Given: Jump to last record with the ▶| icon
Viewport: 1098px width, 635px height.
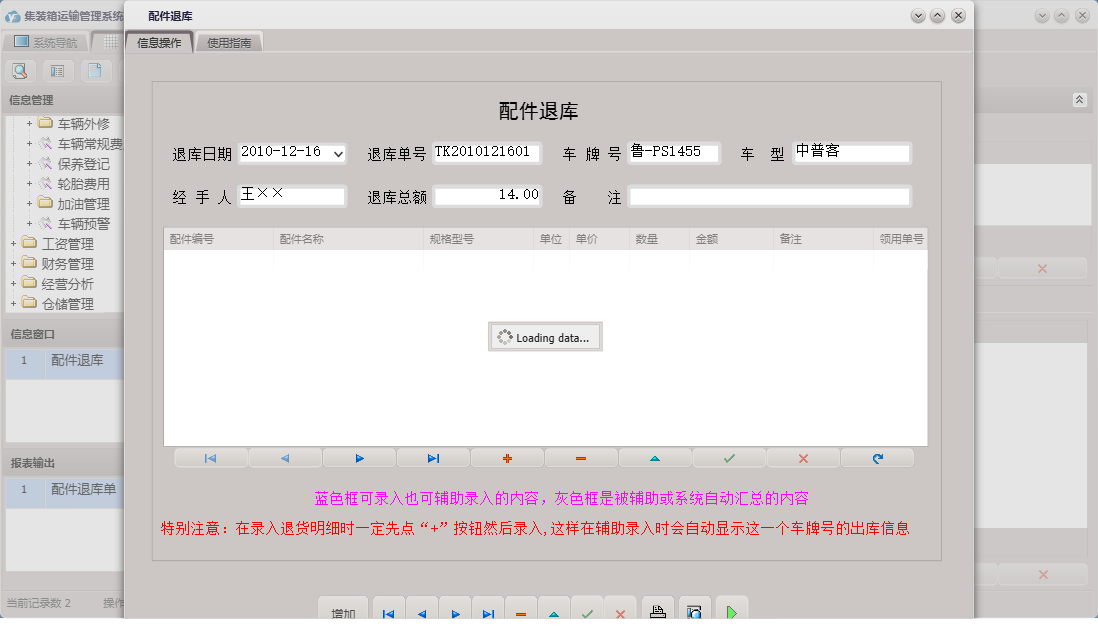Looking at the screenshot, I should (433, 457).
